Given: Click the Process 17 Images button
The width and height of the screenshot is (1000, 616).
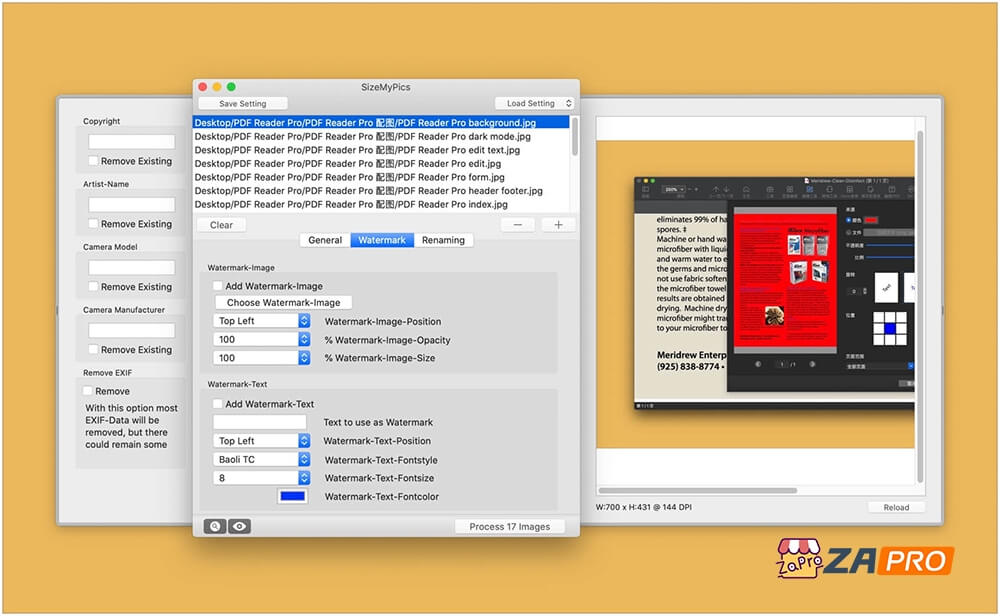Looking at the screenshot, I should coord(509,526).
